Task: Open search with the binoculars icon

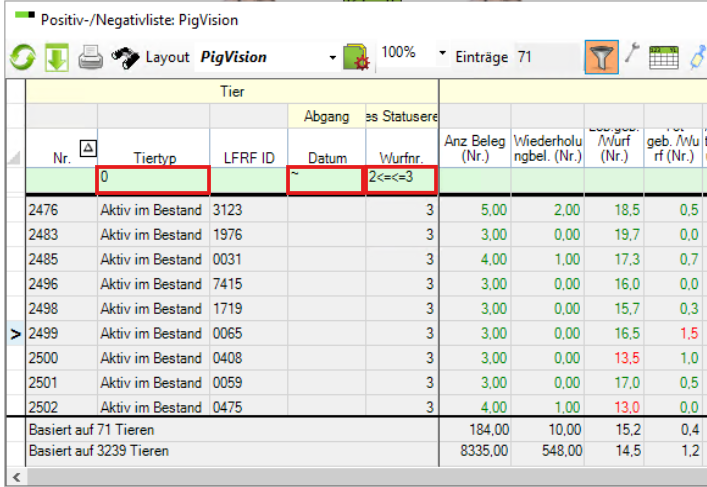Action: pyautogui.click(x=125, y=58)
